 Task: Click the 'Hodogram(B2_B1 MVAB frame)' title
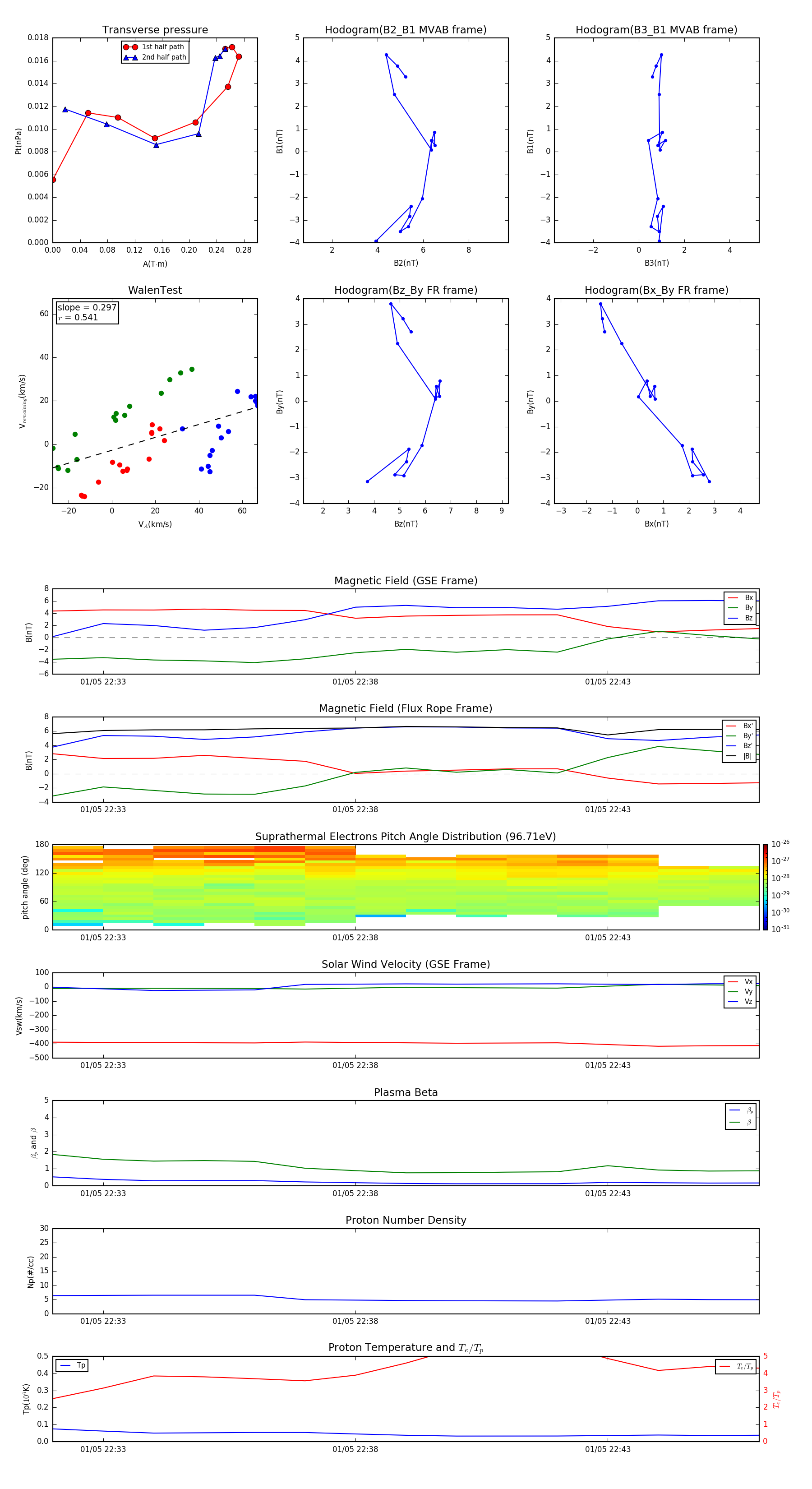coord(406,29)
